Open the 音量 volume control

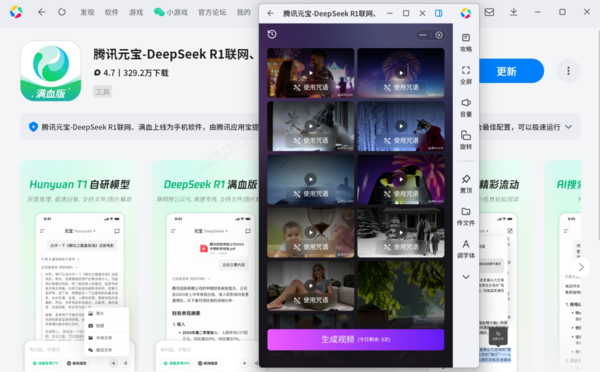tap(466, 108)
